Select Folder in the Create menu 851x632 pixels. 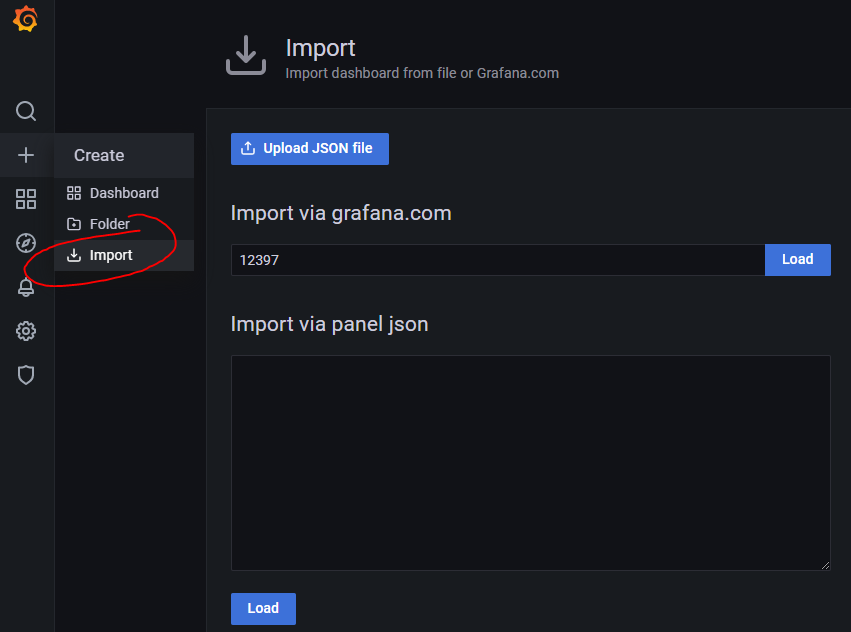[x=124, y=224]
